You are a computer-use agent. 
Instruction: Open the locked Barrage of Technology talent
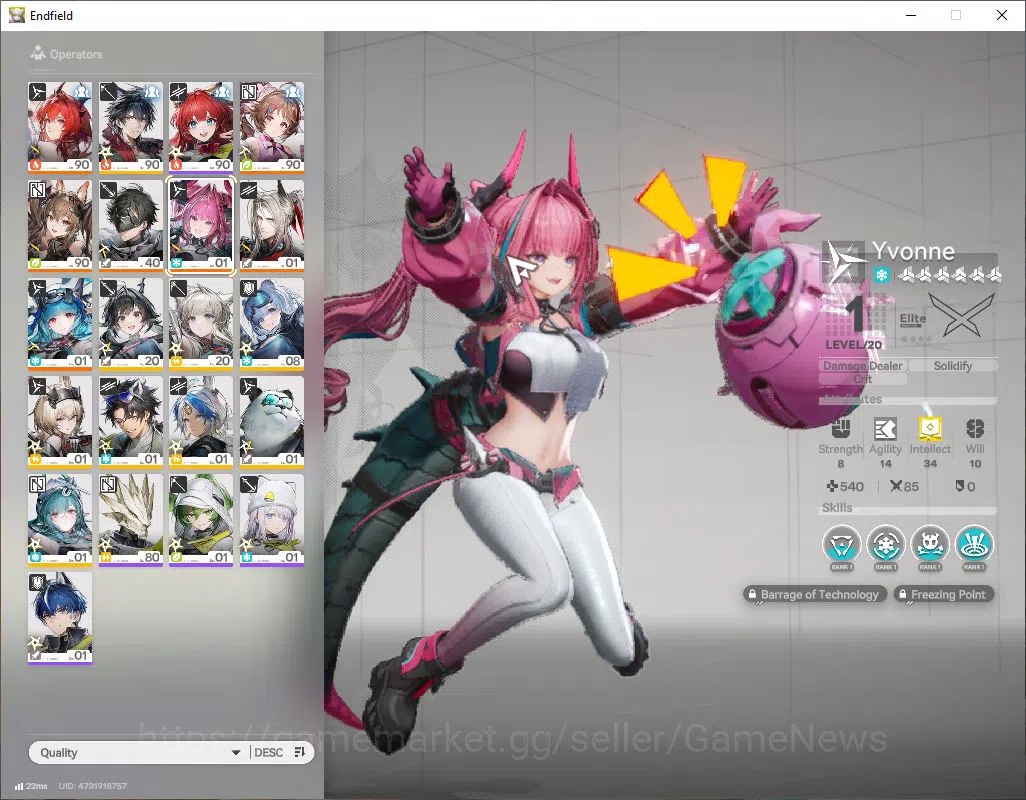point(815,595)
